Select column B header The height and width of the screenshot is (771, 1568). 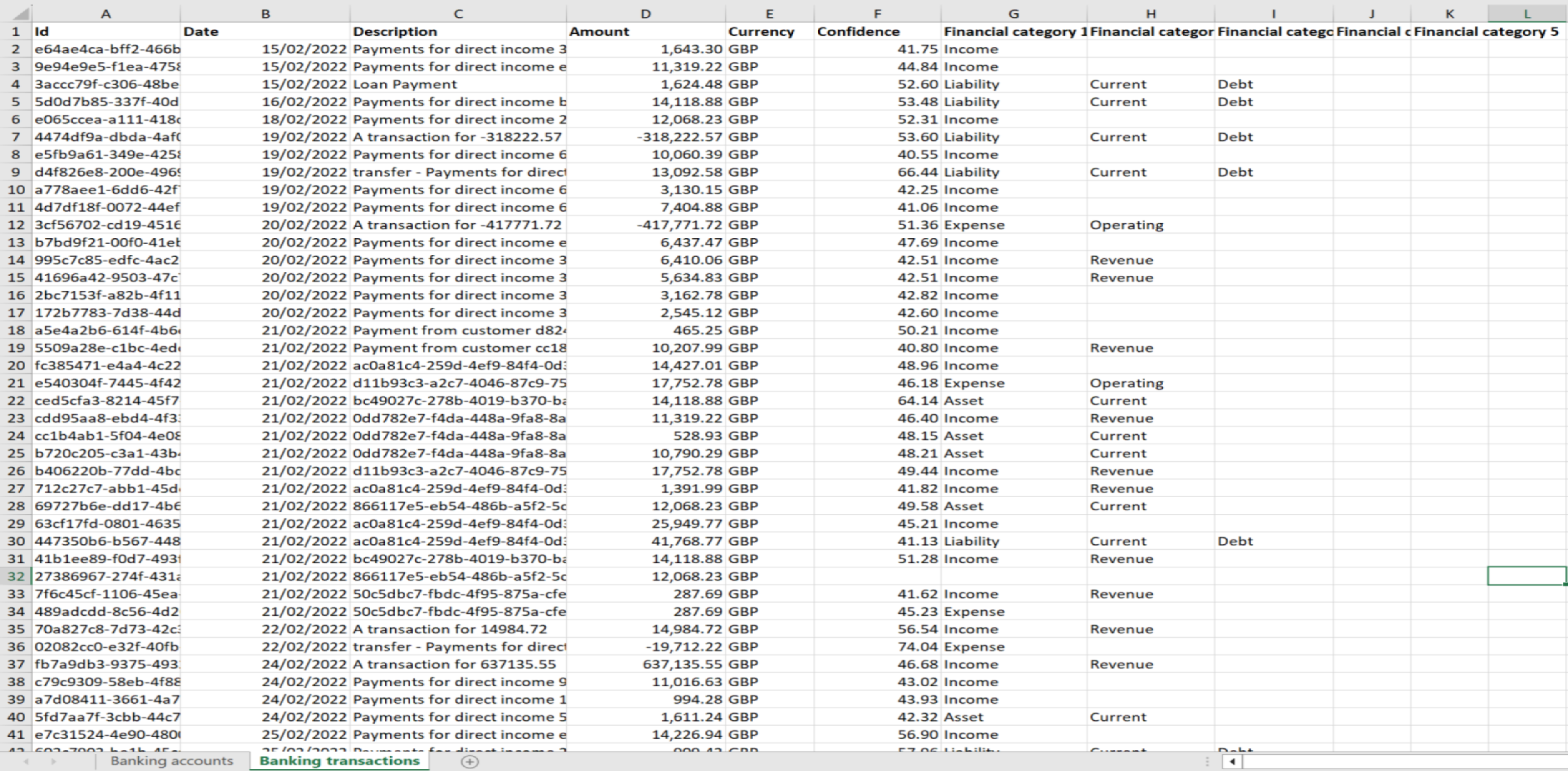[265, 14]
